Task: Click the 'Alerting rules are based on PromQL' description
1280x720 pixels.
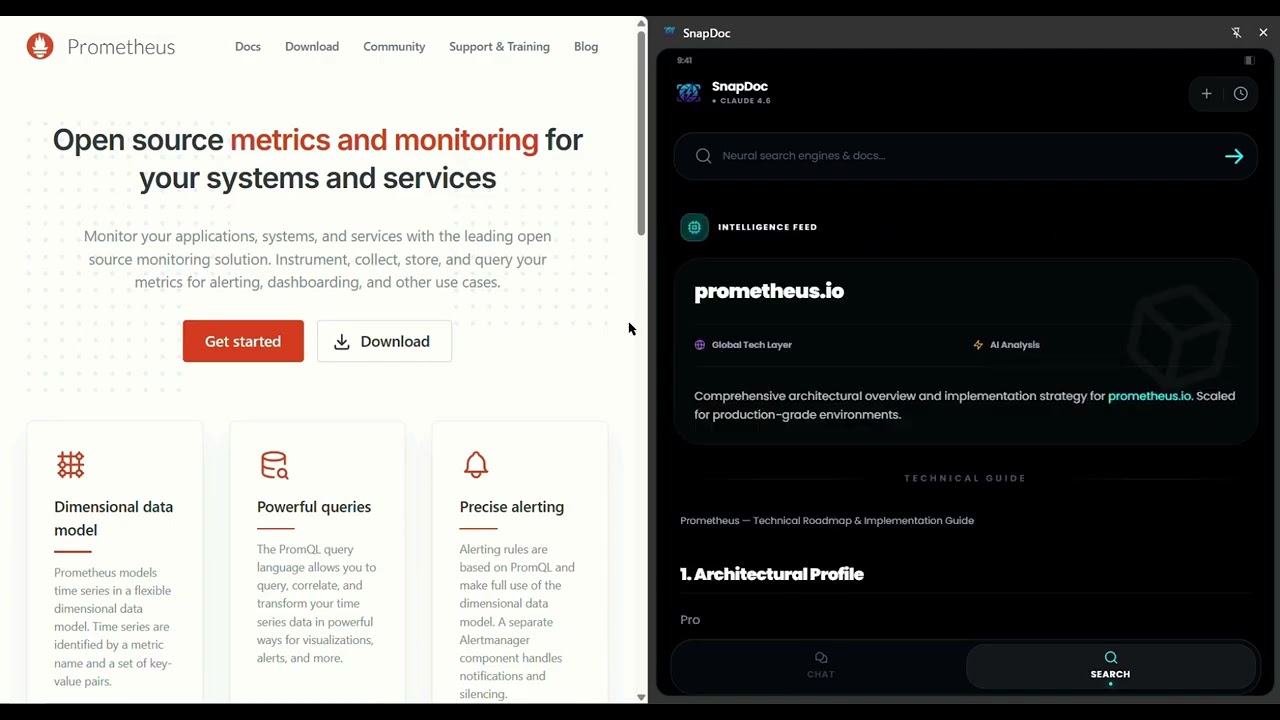Action: point(518,622)
